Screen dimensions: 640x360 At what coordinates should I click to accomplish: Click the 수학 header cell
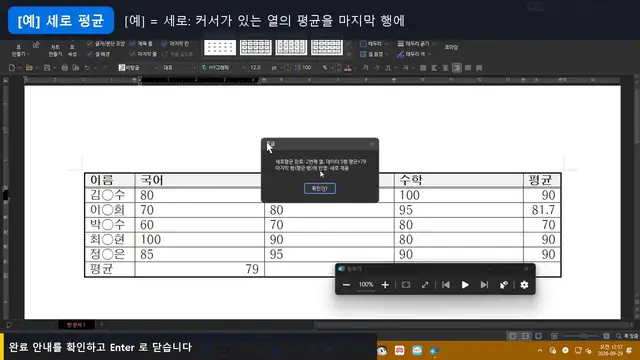pos(459,180)
